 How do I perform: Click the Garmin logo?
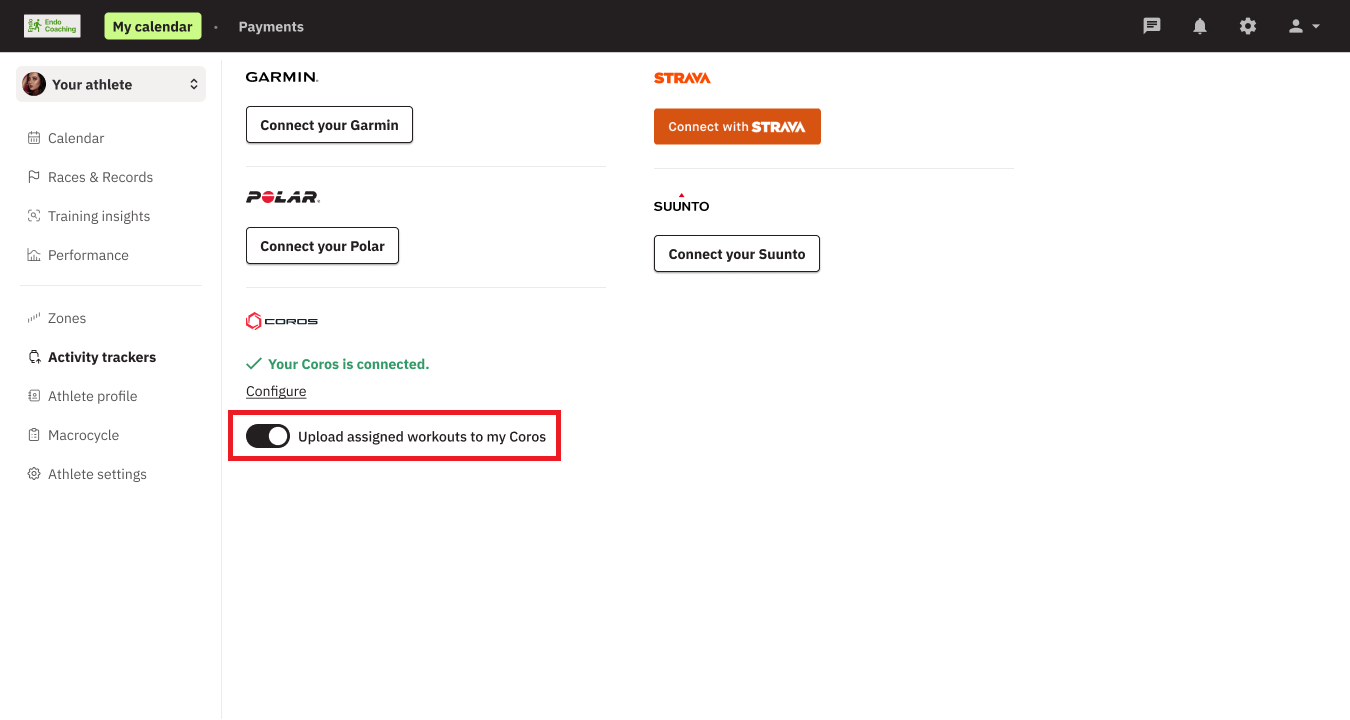[282, 77]
